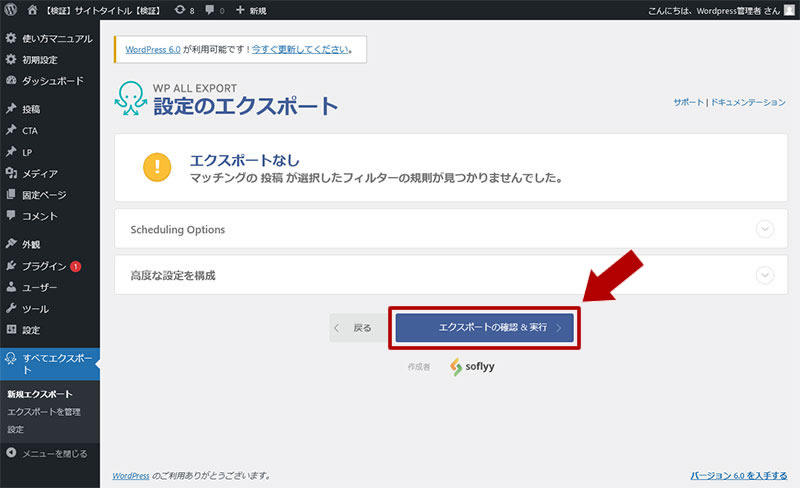Click the Soflyy logo below the buttons
This screenshot has width=800, height=488.
click(x=471, y=366)
